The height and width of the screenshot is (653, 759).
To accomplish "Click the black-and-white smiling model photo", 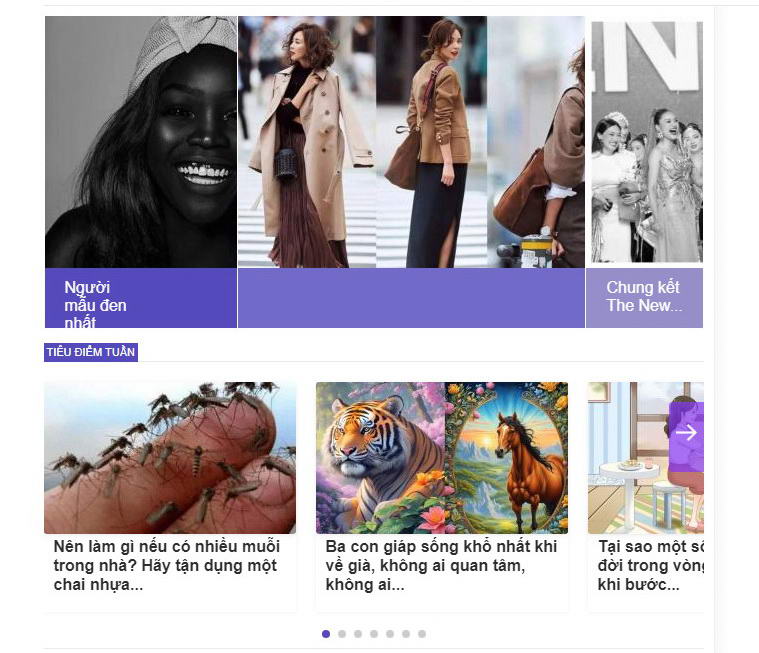I will click(x=141, y=142).
